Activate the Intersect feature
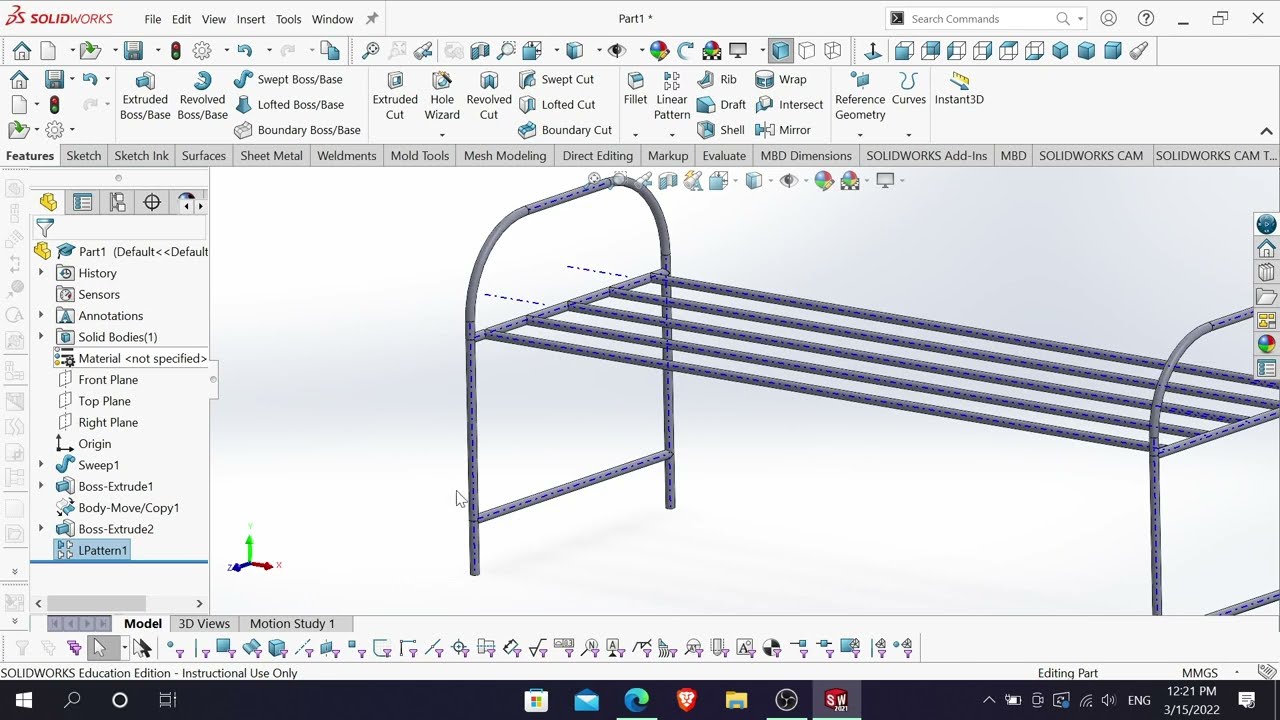 coord(789,104)
